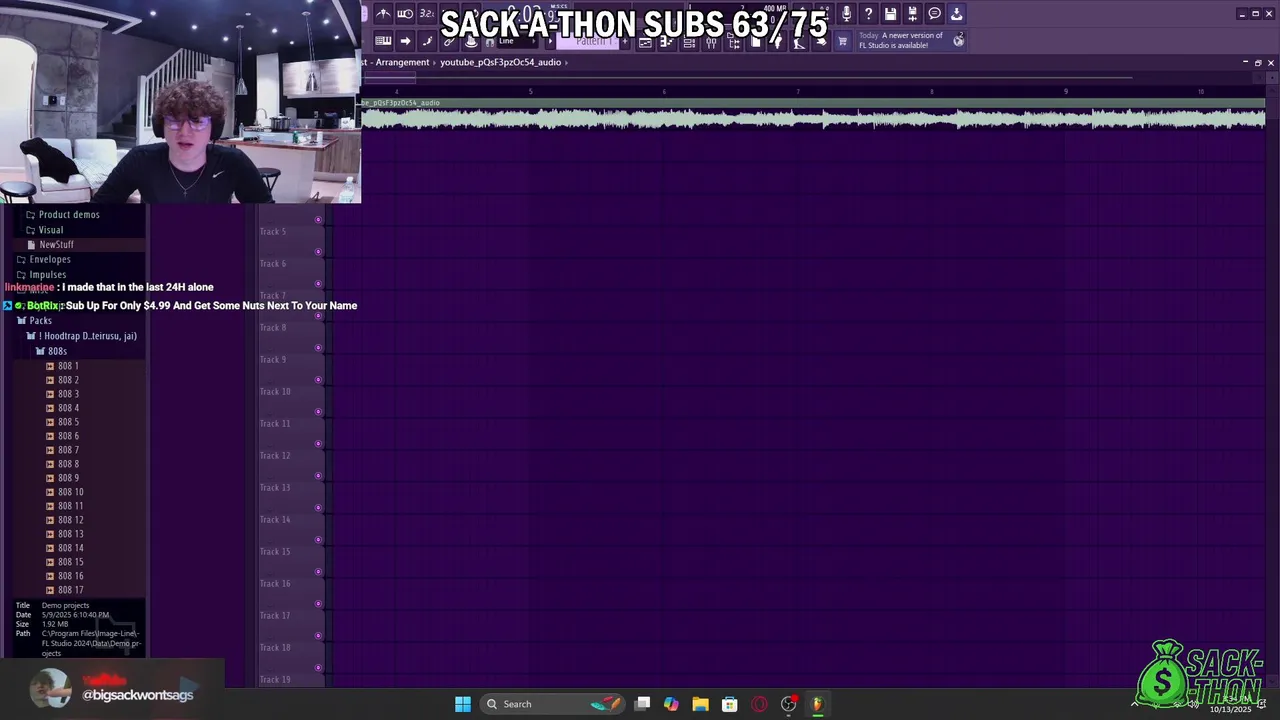Open the playlist view icon
This screenshot has height=720, width=1280.
(645, 42)
